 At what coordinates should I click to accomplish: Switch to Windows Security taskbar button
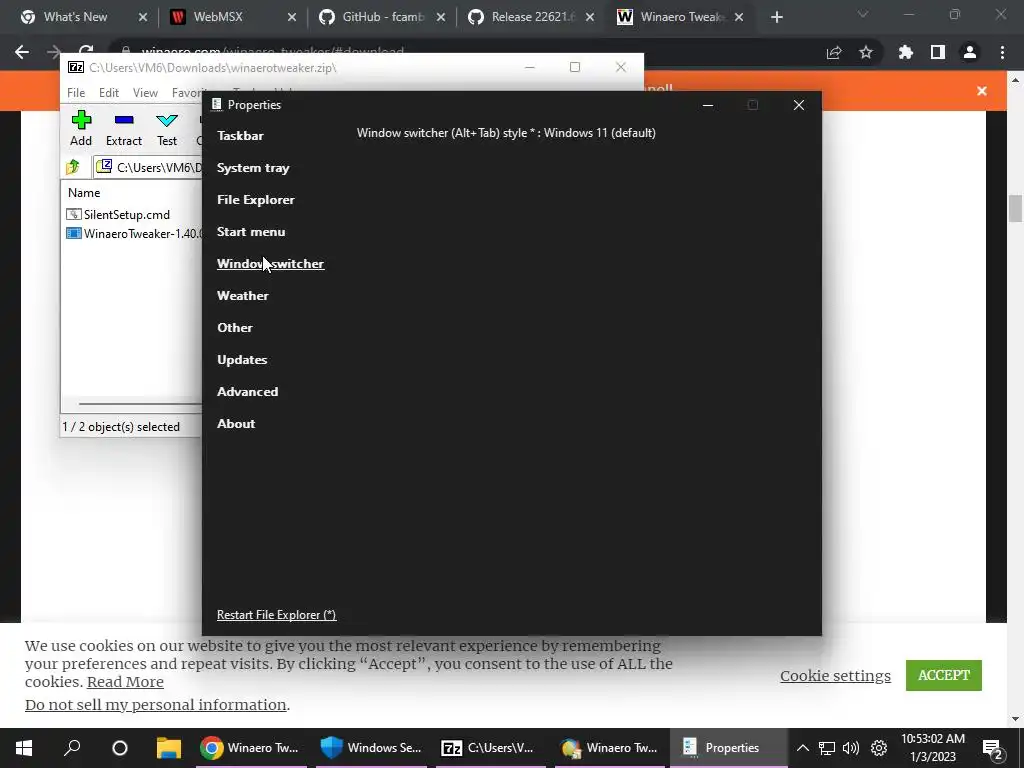371,748
